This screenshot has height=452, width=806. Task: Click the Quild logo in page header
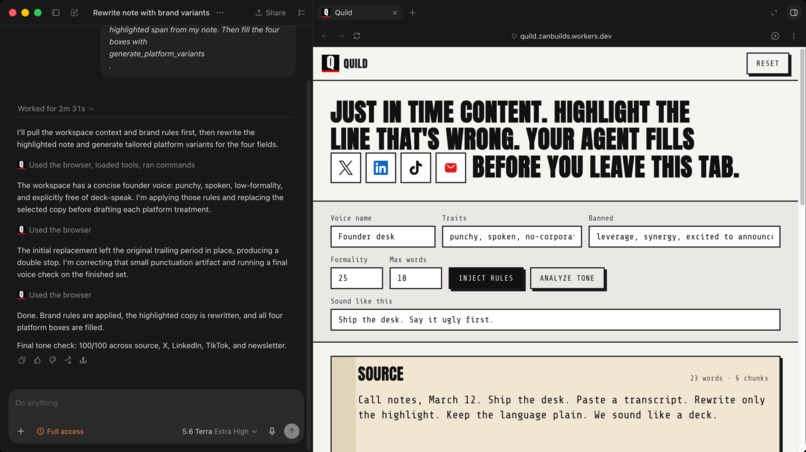pyautogui.click(x=344, y=63)
